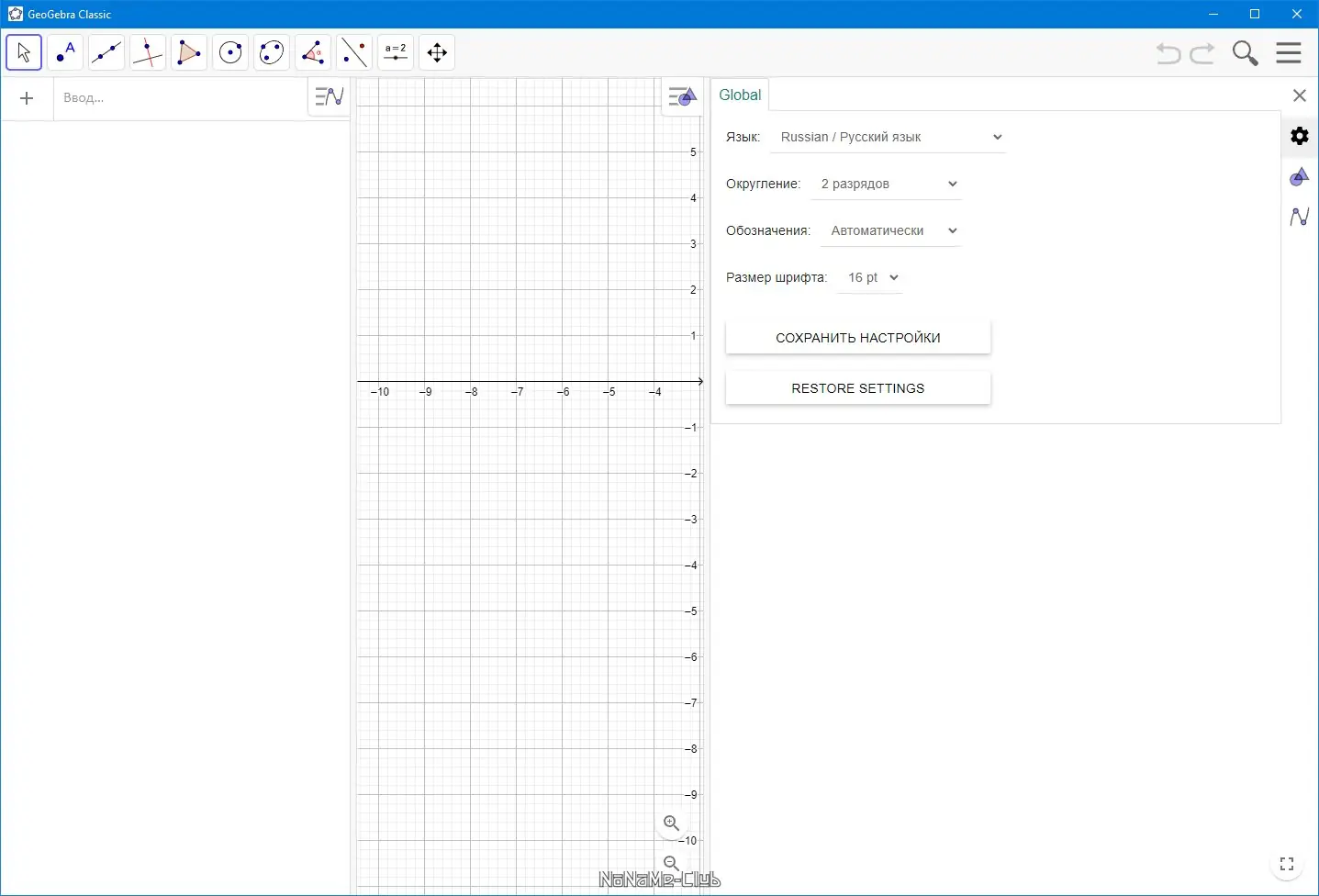Image resolution: width=1319 pixels, height=896 pixels.
Task: Select the Ellipse tool
Action: pos(272,52)
